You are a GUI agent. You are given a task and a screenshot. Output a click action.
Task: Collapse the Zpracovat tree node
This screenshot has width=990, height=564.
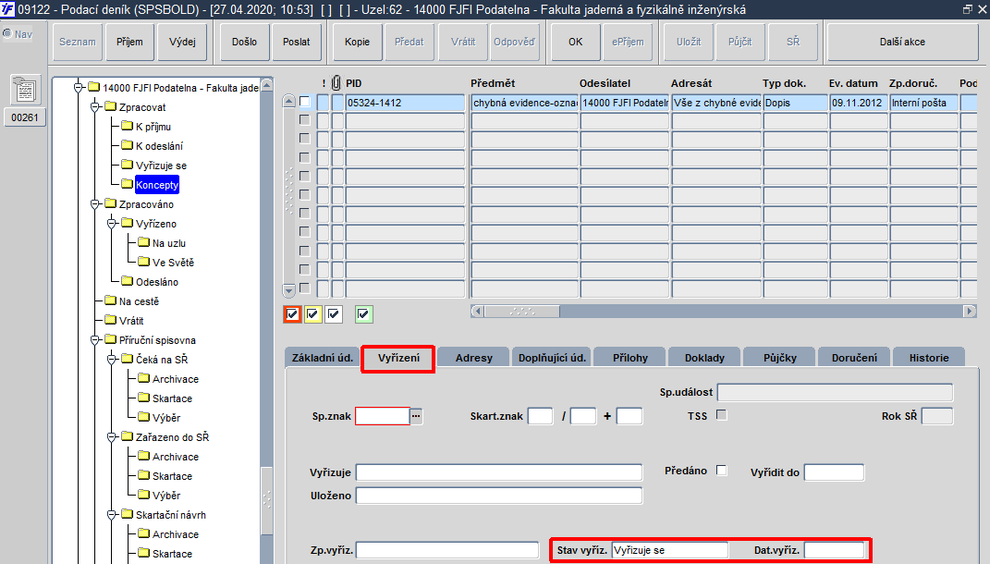coord(95,107)
